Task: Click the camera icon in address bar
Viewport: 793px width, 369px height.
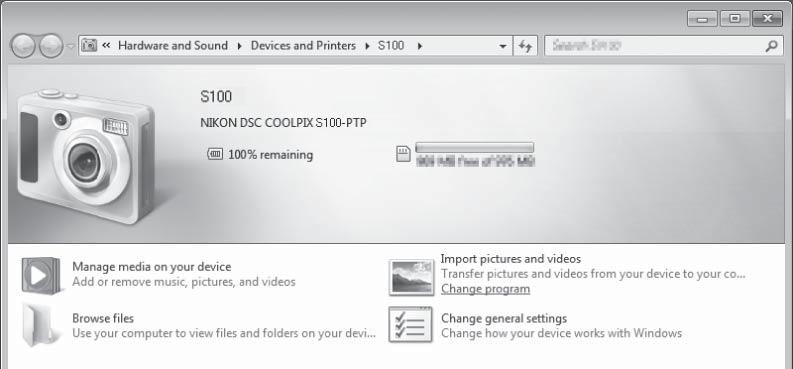Action: [x=89, y=45]
